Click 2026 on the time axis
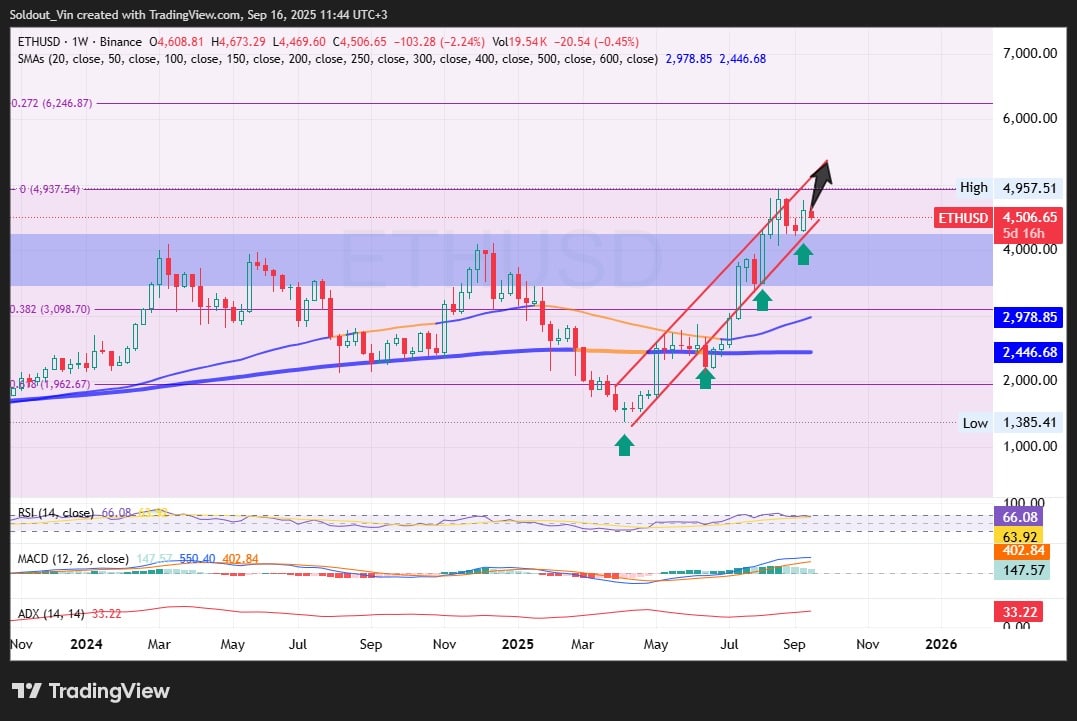 [x=941, y=645]
